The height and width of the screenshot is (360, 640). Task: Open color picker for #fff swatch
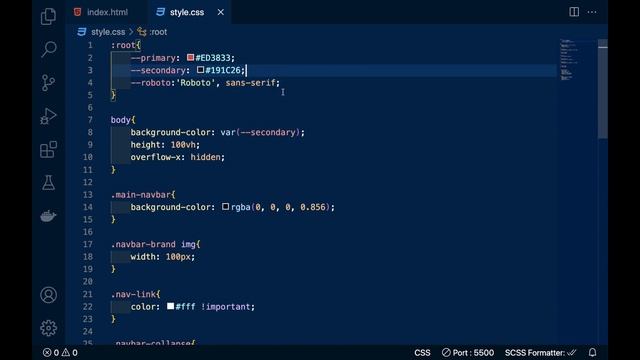pos(171,306)
